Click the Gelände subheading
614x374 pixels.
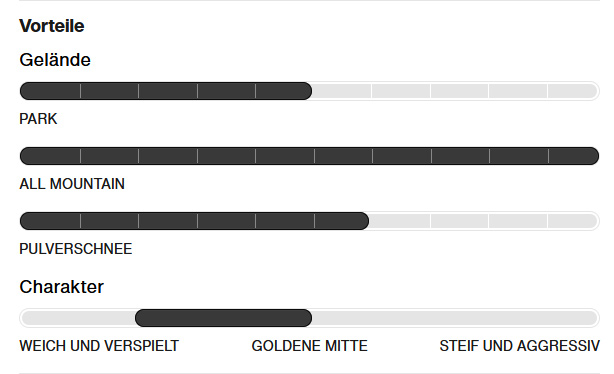55,60
